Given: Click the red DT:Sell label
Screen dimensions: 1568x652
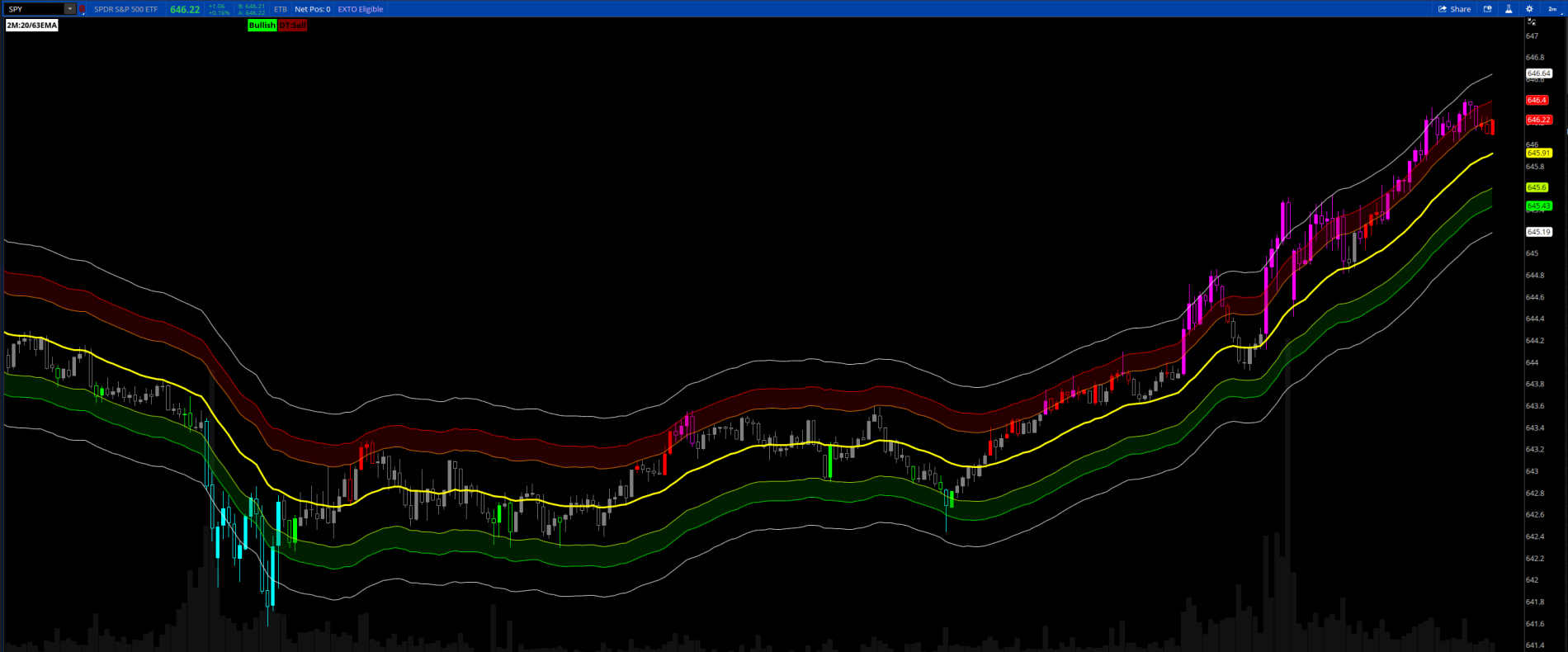Looking at the screenshot, I should [x=292, y=26].
